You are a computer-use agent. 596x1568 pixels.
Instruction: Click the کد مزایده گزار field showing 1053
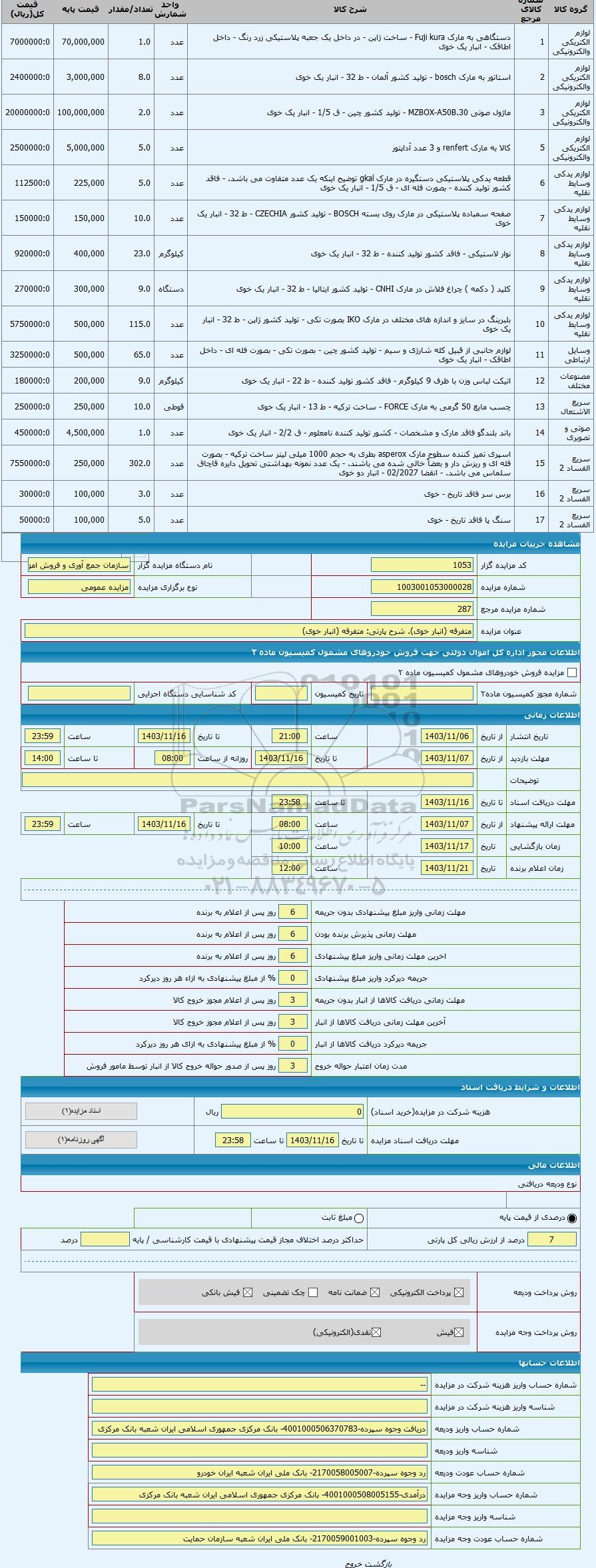422,565
